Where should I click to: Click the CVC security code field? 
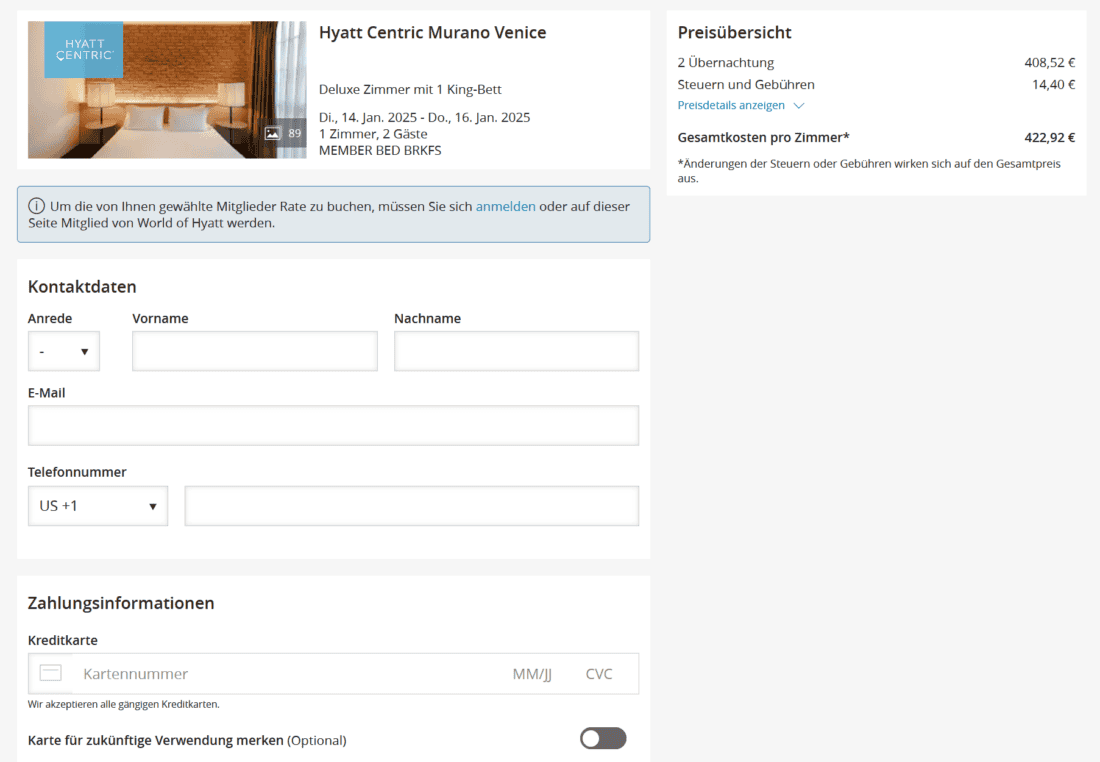pos(599,674)
